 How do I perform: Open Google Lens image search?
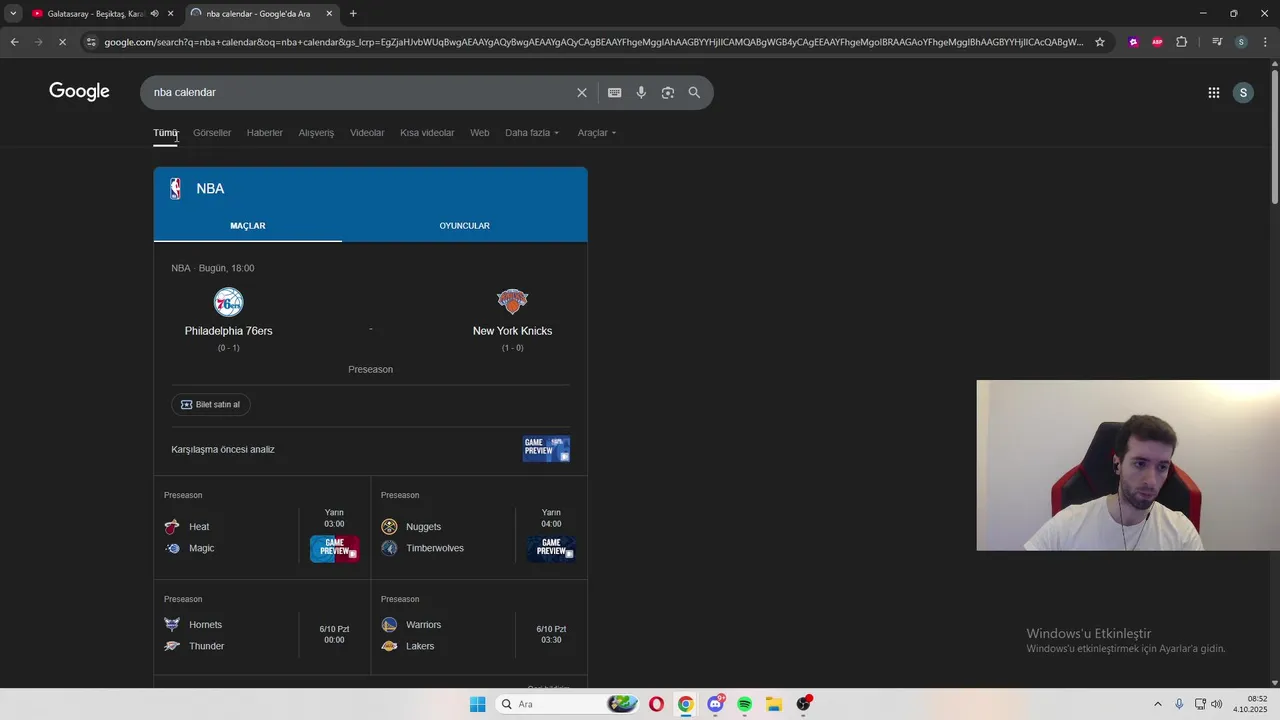pyautogui.click(x=667, y=92)
